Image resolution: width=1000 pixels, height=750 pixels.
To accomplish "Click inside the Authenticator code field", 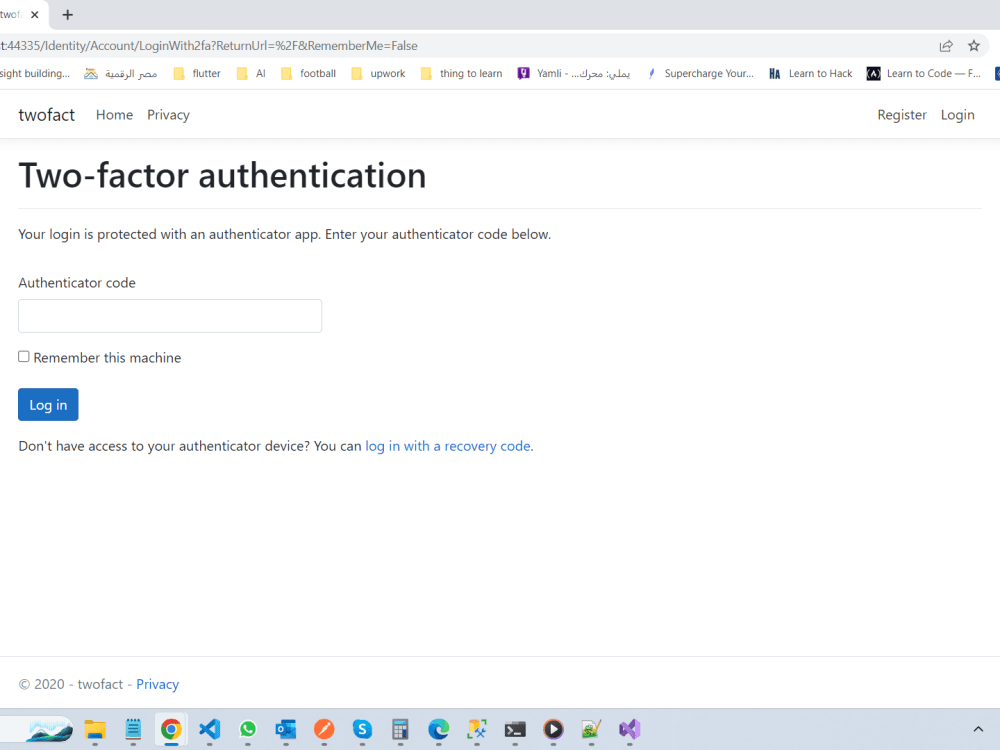I will coord(170,315).
